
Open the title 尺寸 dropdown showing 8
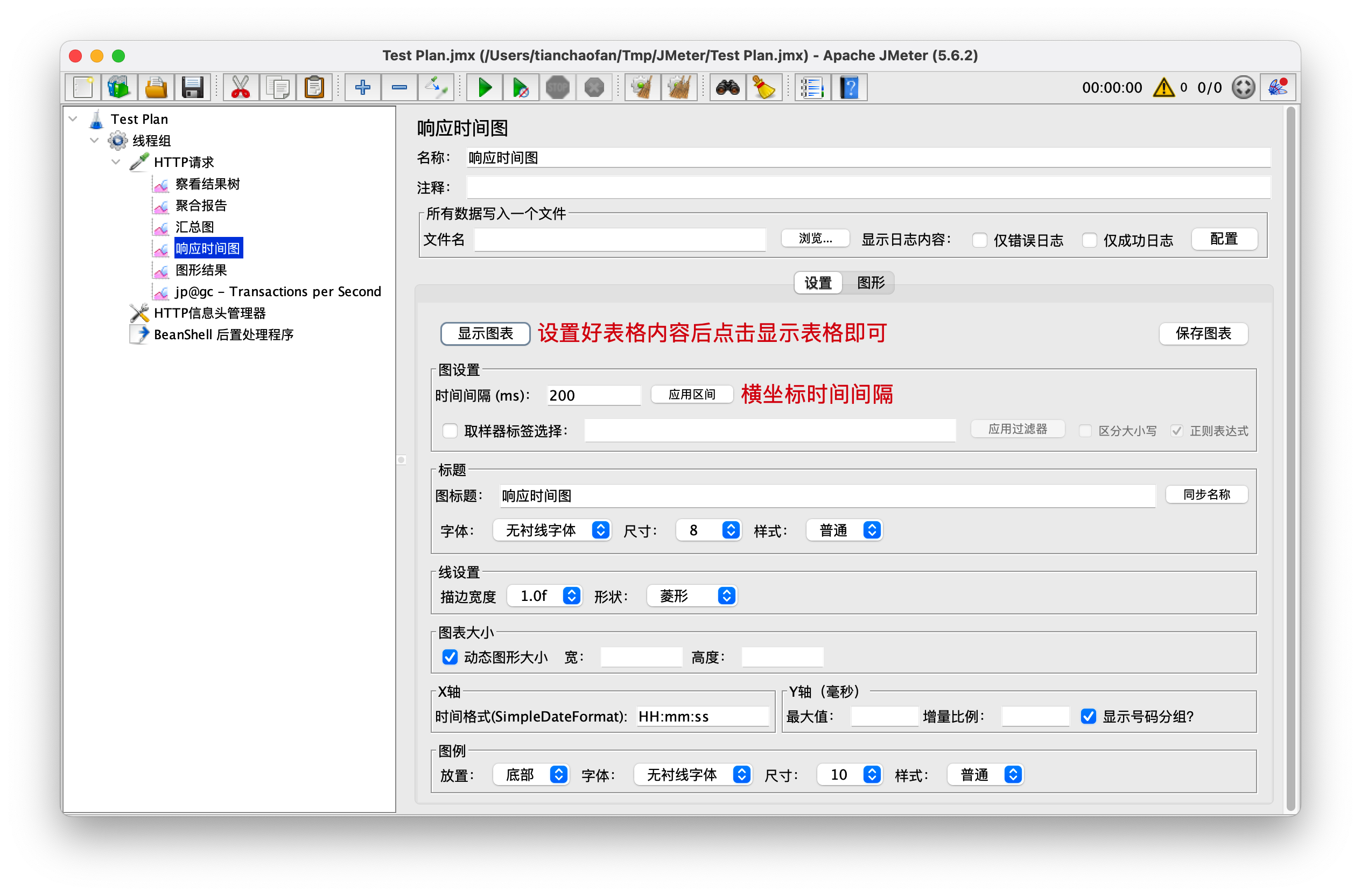[708, 530]
